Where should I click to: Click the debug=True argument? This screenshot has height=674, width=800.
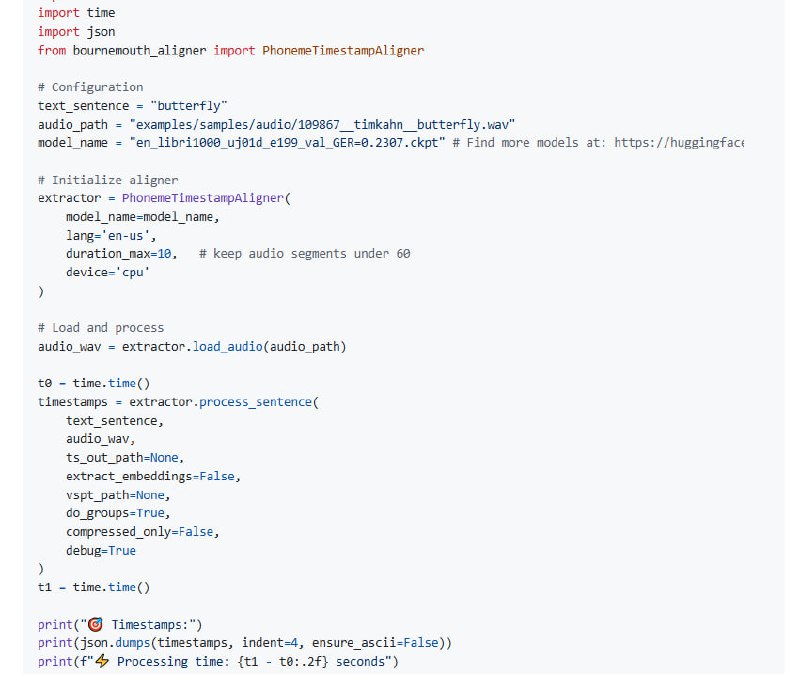(101, 550)
